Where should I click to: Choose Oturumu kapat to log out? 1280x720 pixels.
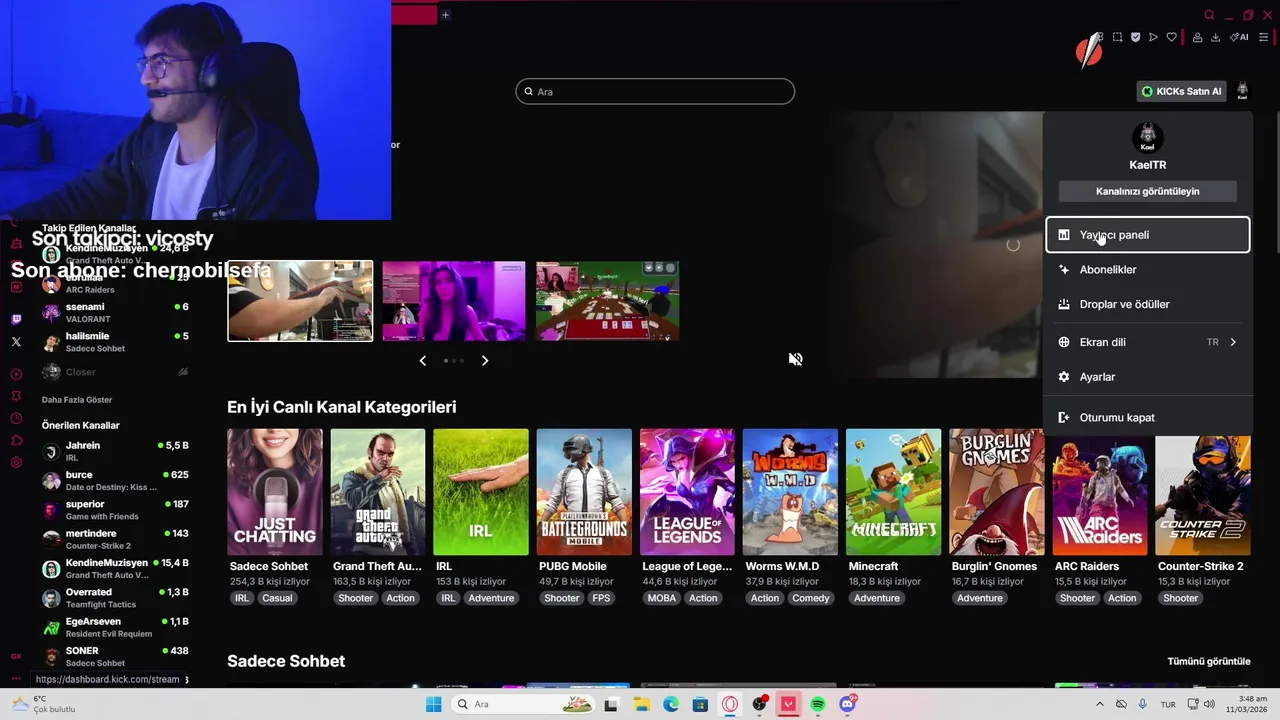click(x=1148, y=417)
